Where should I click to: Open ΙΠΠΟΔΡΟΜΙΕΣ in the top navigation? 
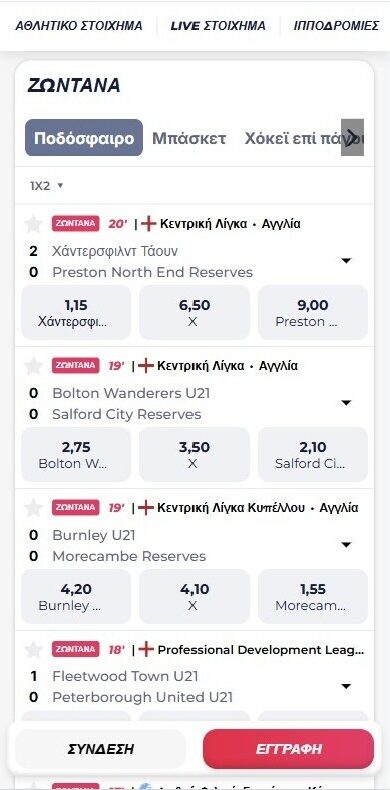coord(336,26)
